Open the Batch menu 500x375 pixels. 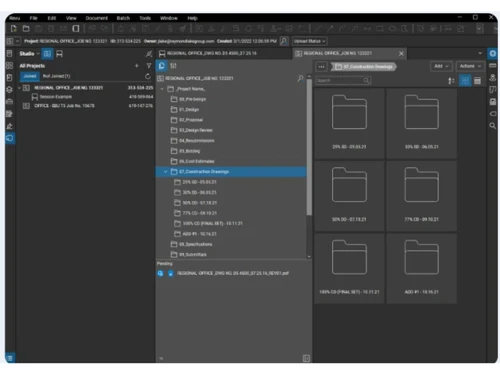pos(123,18)
